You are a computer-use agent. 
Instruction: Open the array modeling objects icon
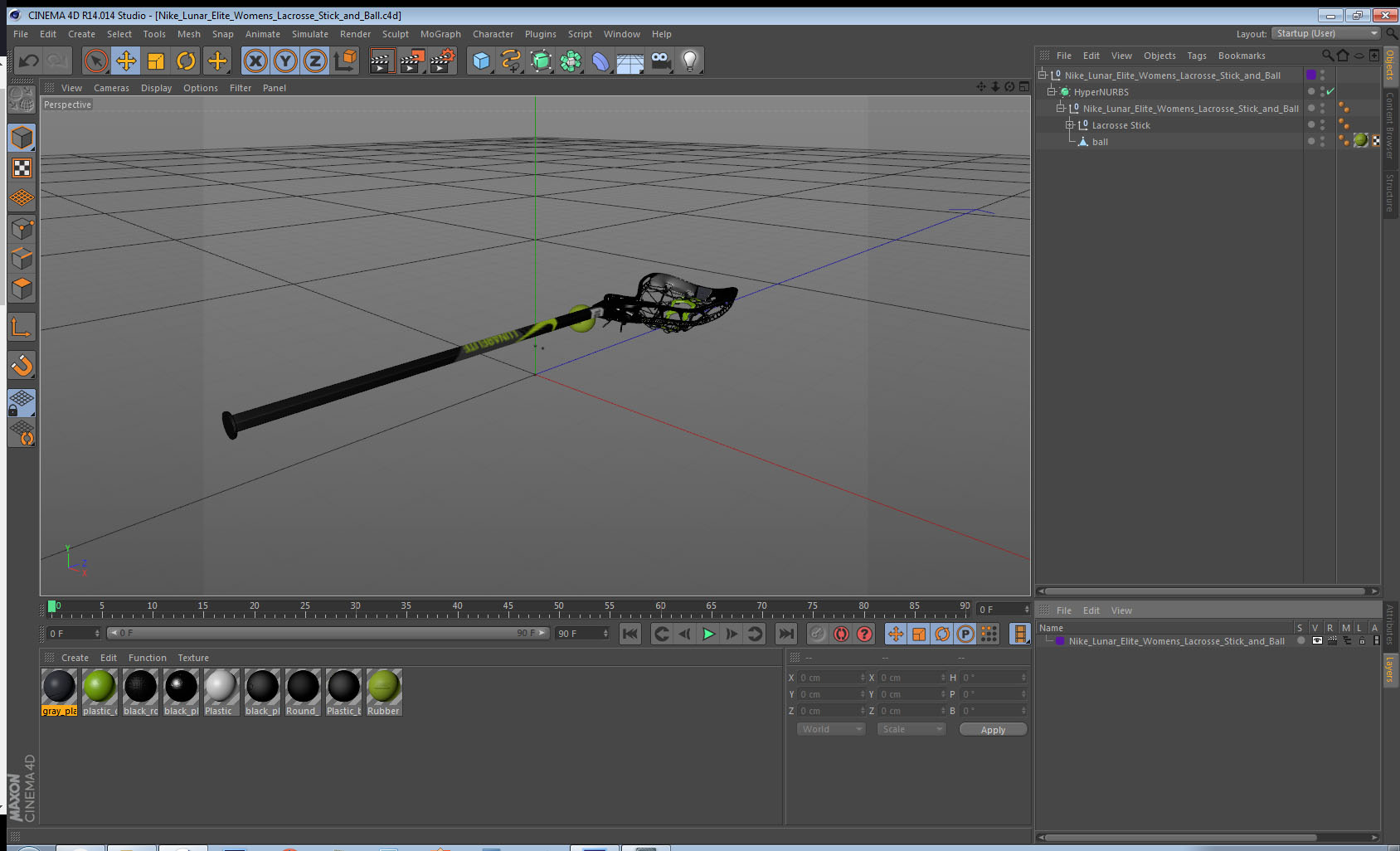(x=571, y=61)
